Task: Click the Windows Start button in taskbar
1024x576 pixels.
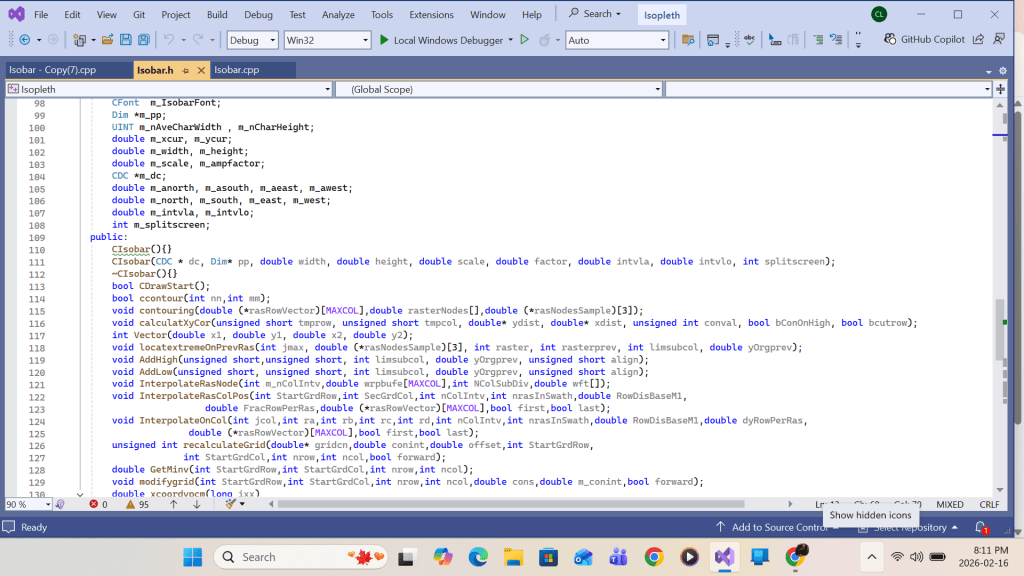Action: [192, 557]
